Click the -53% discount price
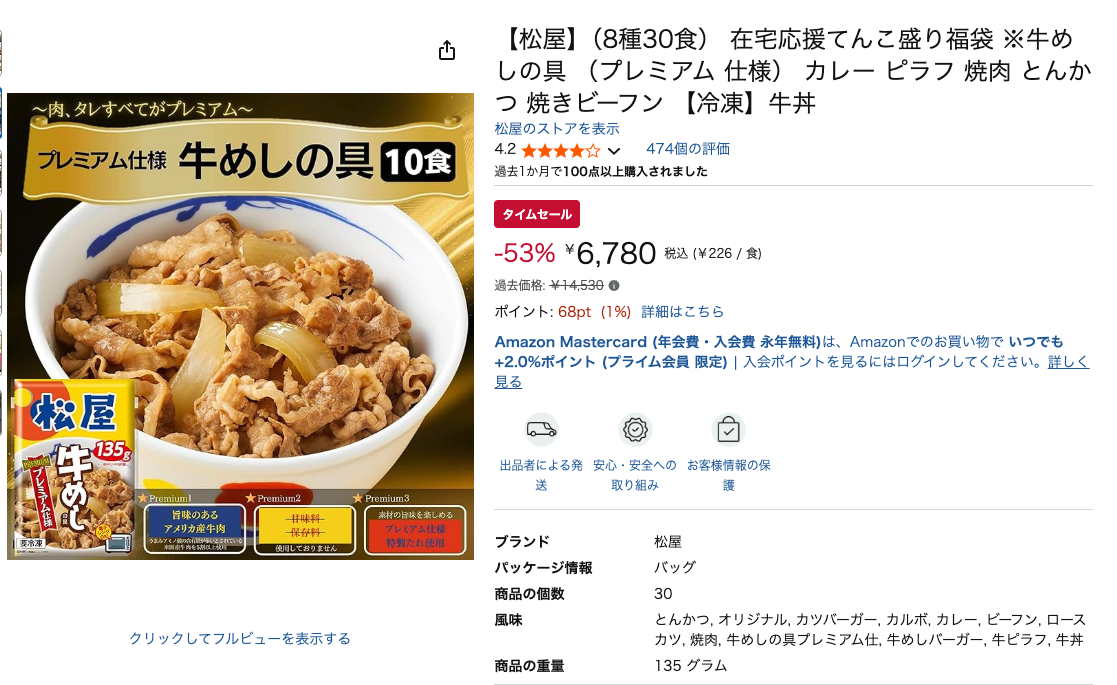The width and height of the screenshot is (1117, 685). click(524, 253)
